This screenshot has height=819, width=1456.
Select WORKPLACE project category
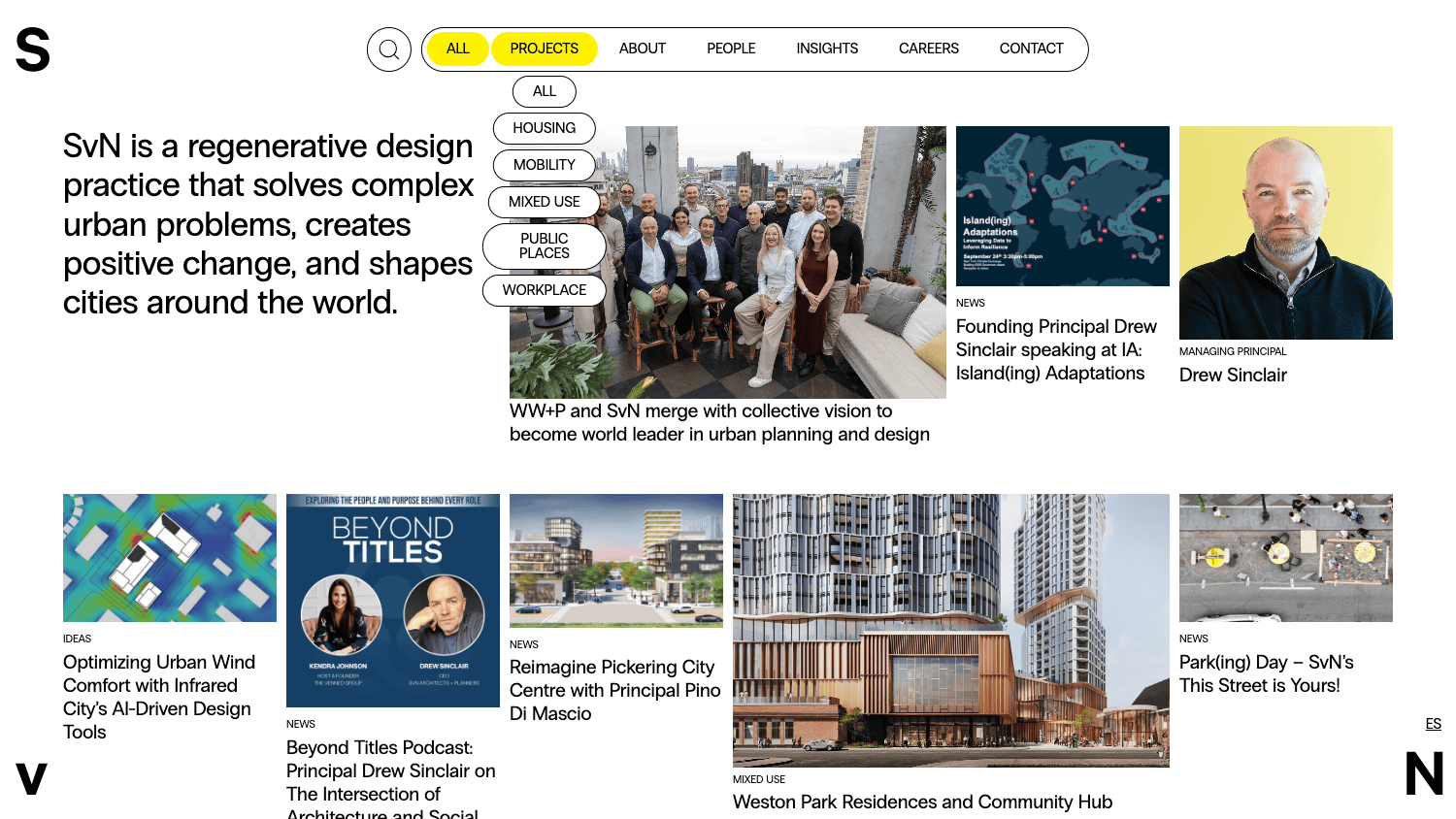(545, 290)
